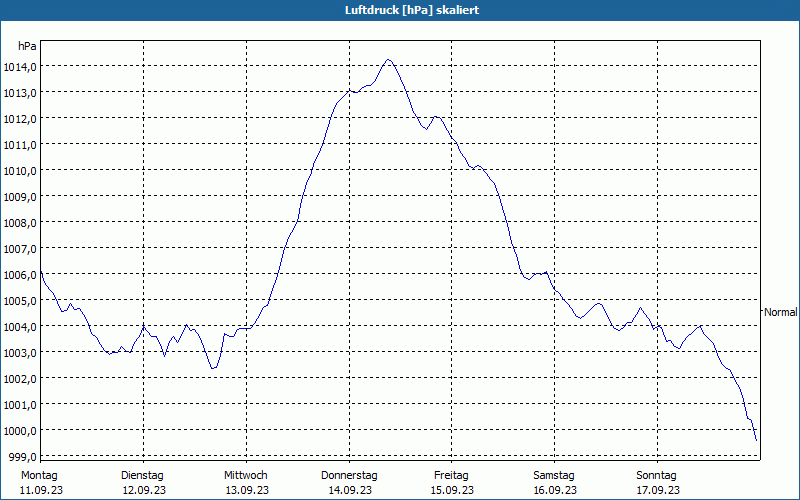The width and height of the screenshot is (800, 500).
Task: Select the 'Sonntag' day label
Action: [x=657, y=476]
